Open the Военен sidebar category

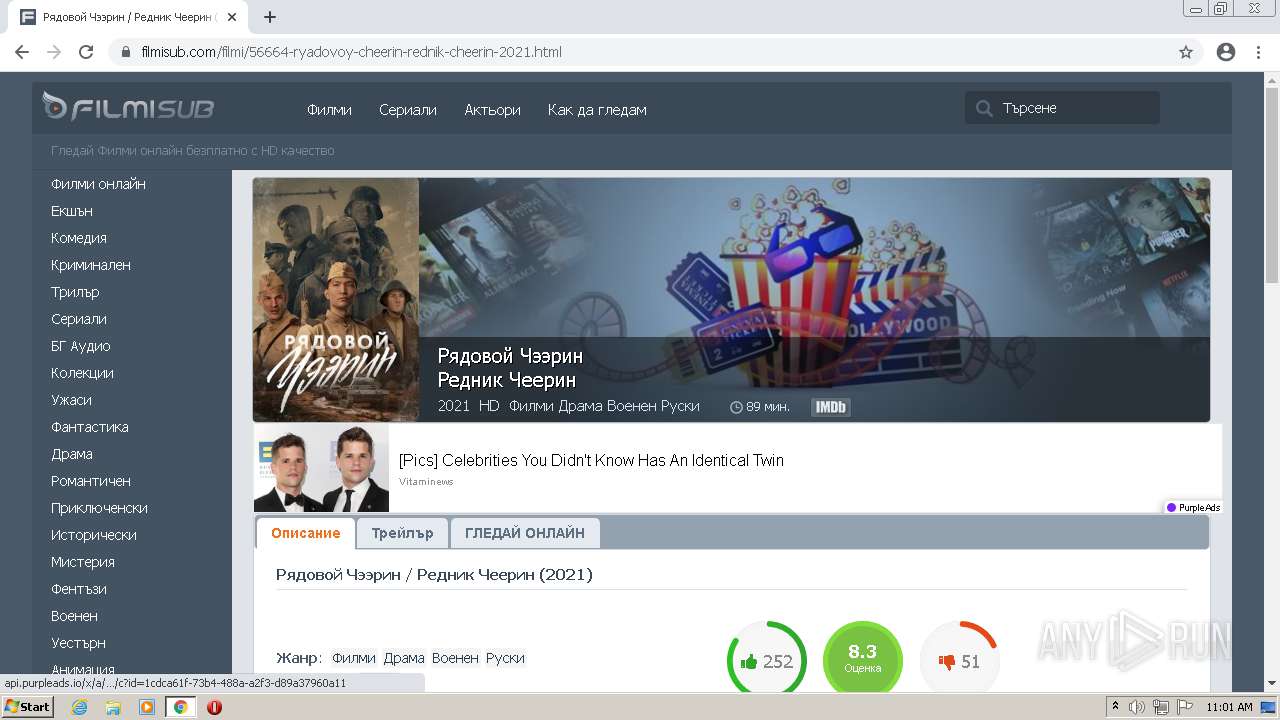pyautogui.click(x=74, y=616)
